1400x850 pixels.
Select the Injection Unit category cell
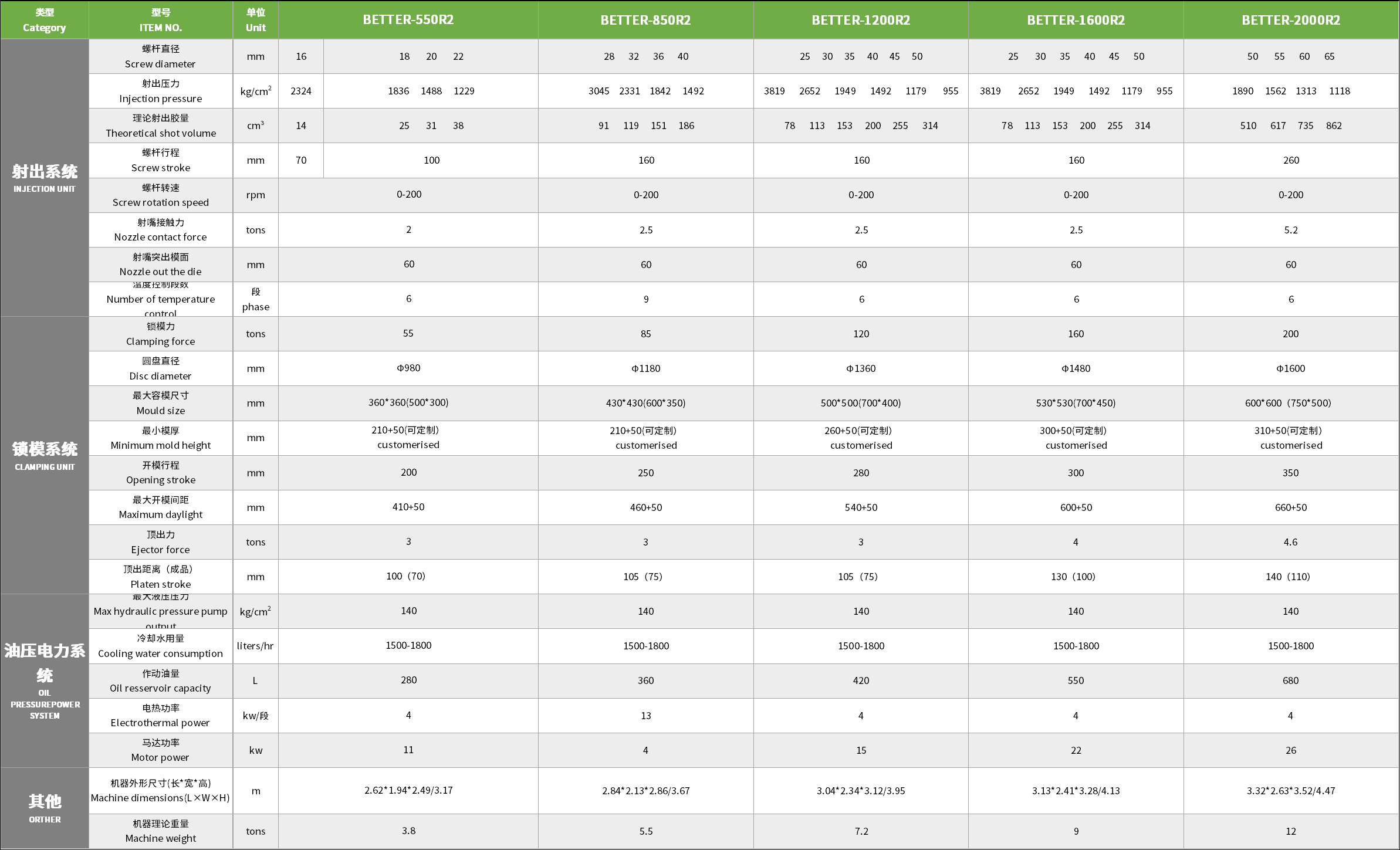[45, 178]
